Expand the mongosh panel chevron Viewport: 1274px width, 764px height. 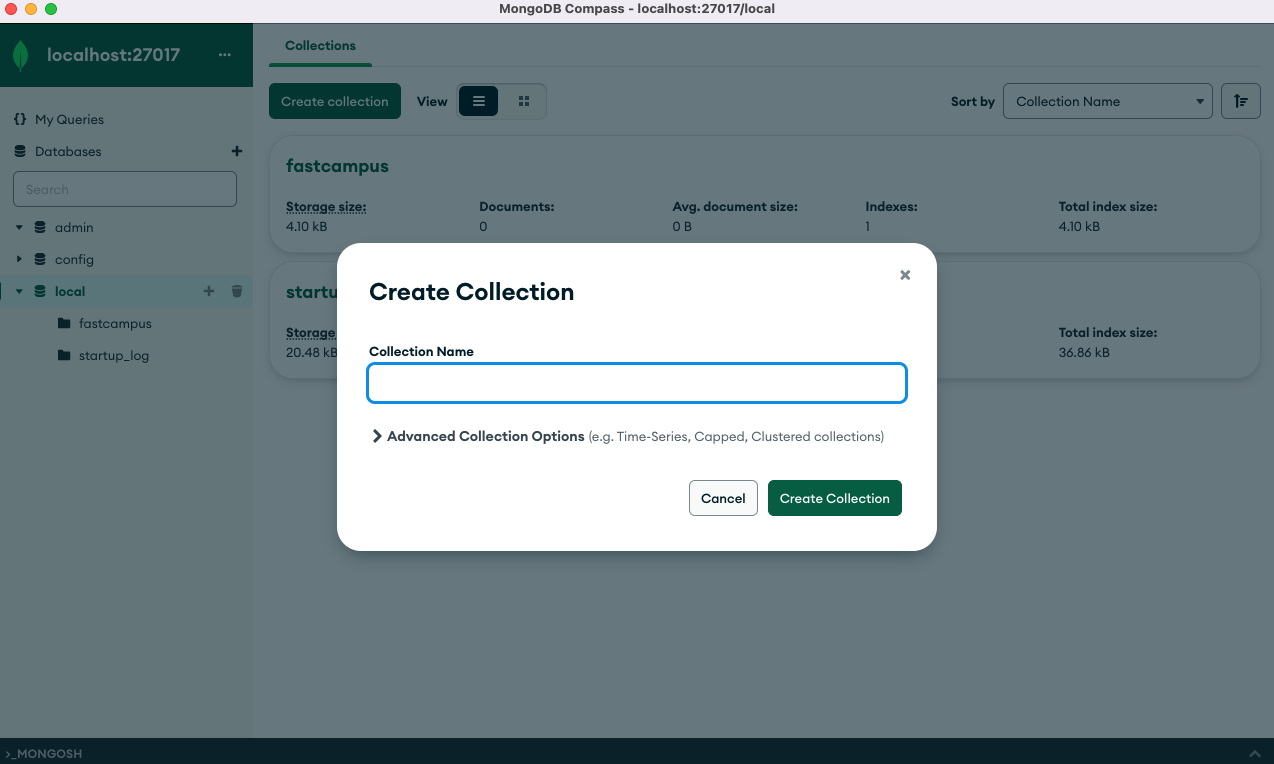1255,752
